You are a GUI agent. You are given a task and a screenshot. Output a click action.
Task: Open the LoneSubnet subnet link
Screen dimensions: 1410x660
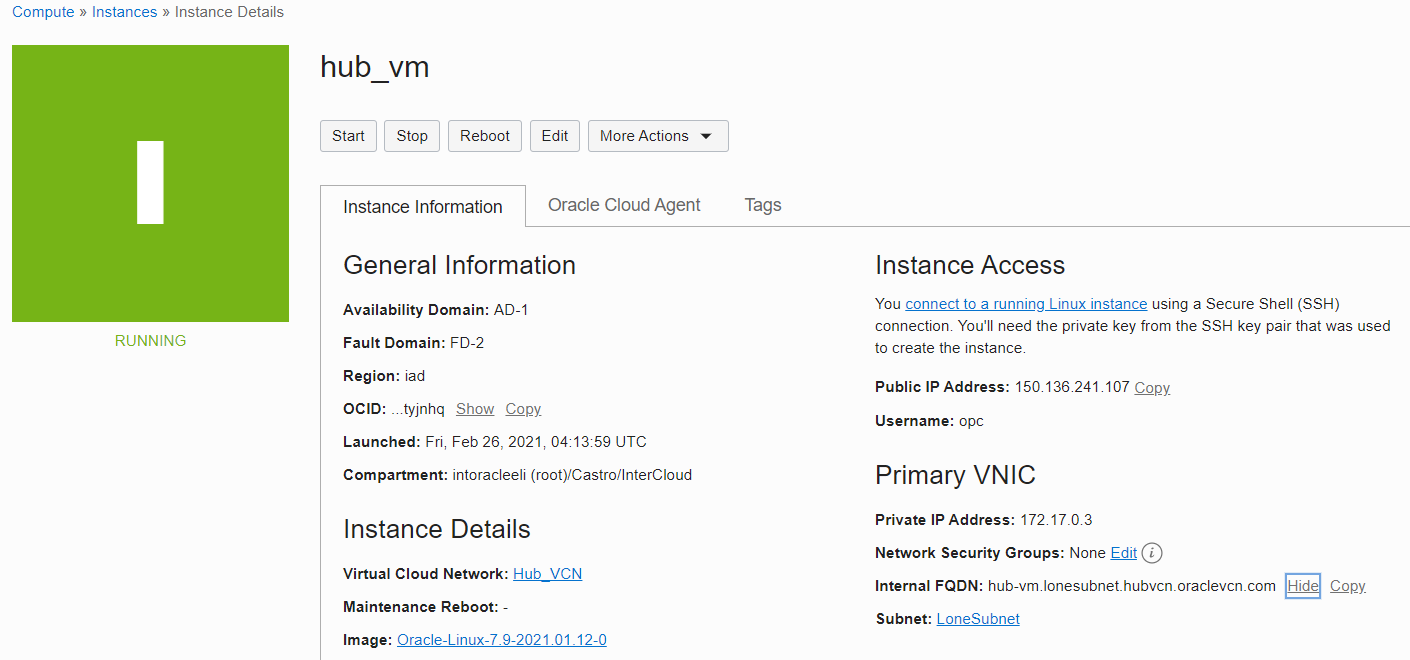(978, 619)
